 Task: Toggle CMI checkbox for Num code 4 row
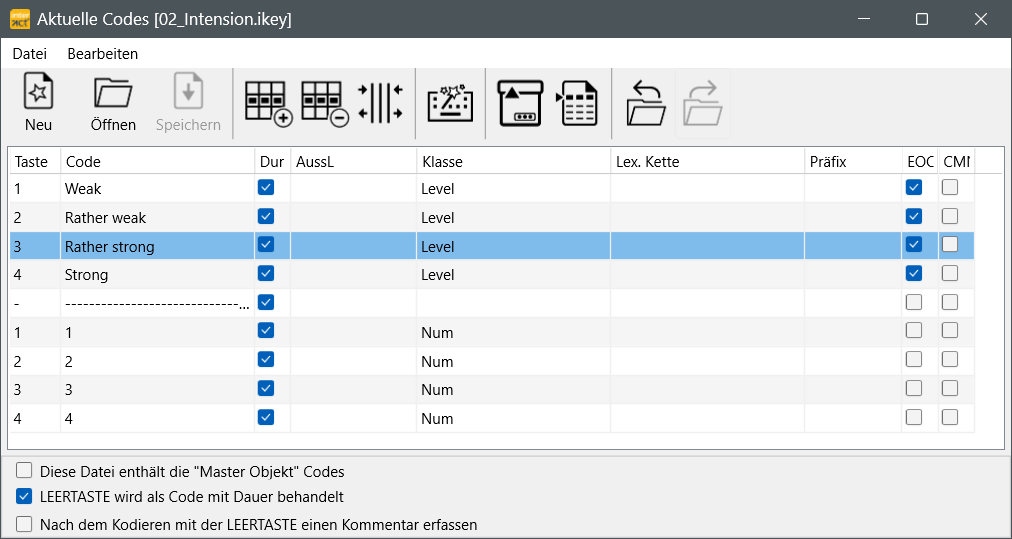[x=950, y=416]
